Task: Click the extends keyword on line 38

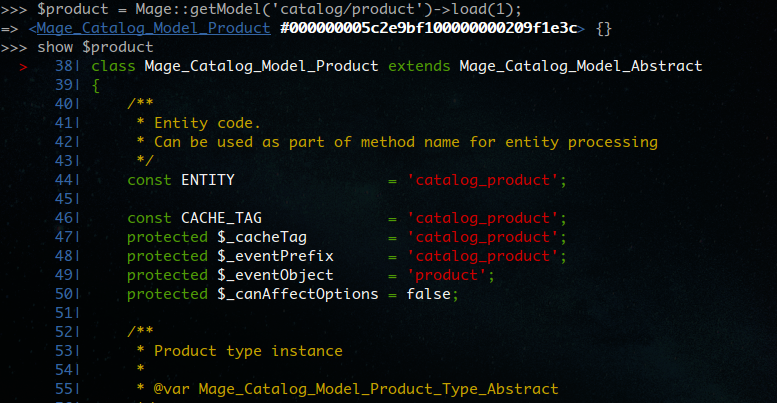Action: point(419,66)
